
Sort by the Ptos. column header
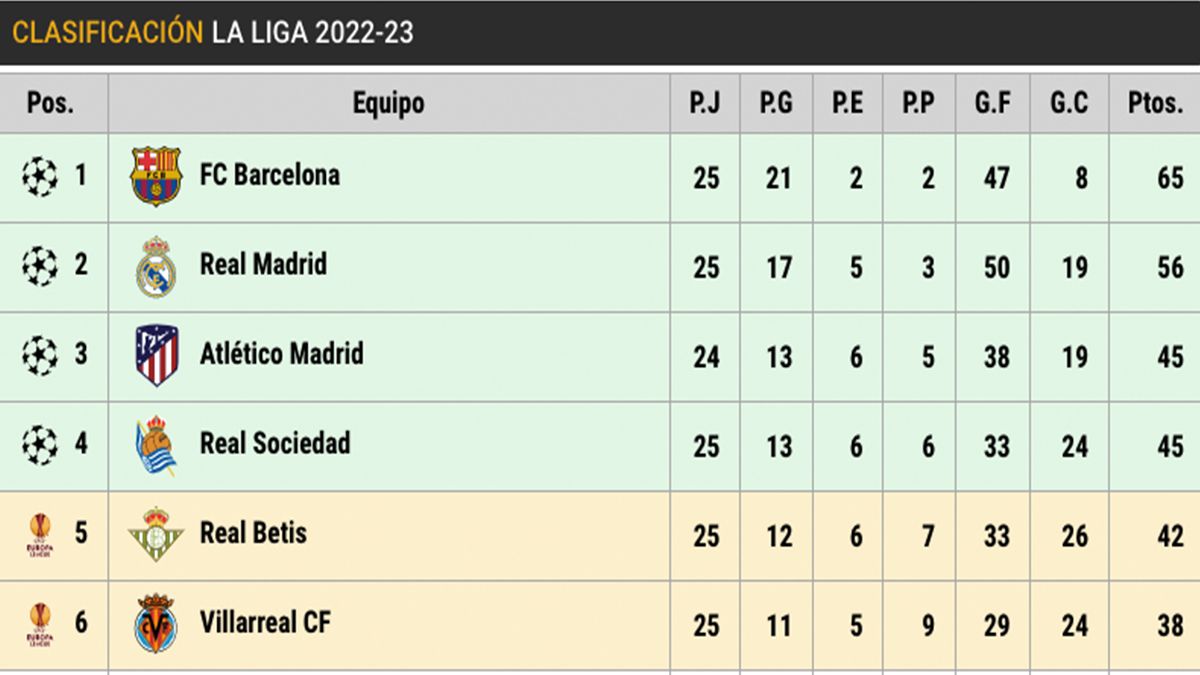pyautogui.click(x=1154, y=103)
